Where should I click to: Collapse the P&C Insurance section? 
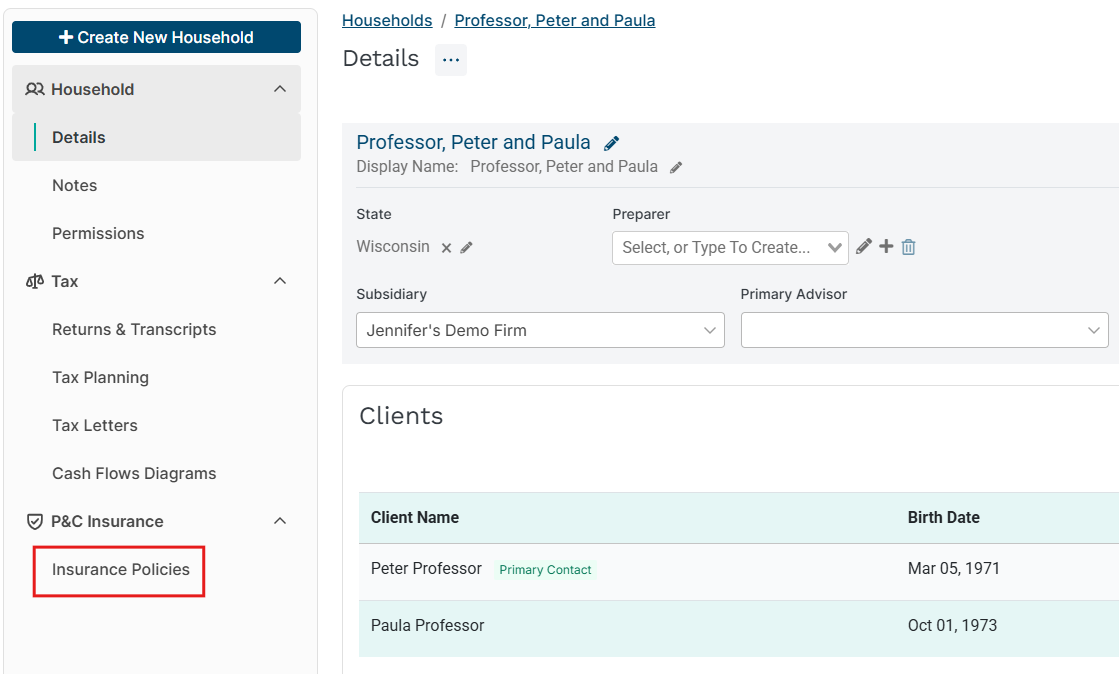point(280,521)
